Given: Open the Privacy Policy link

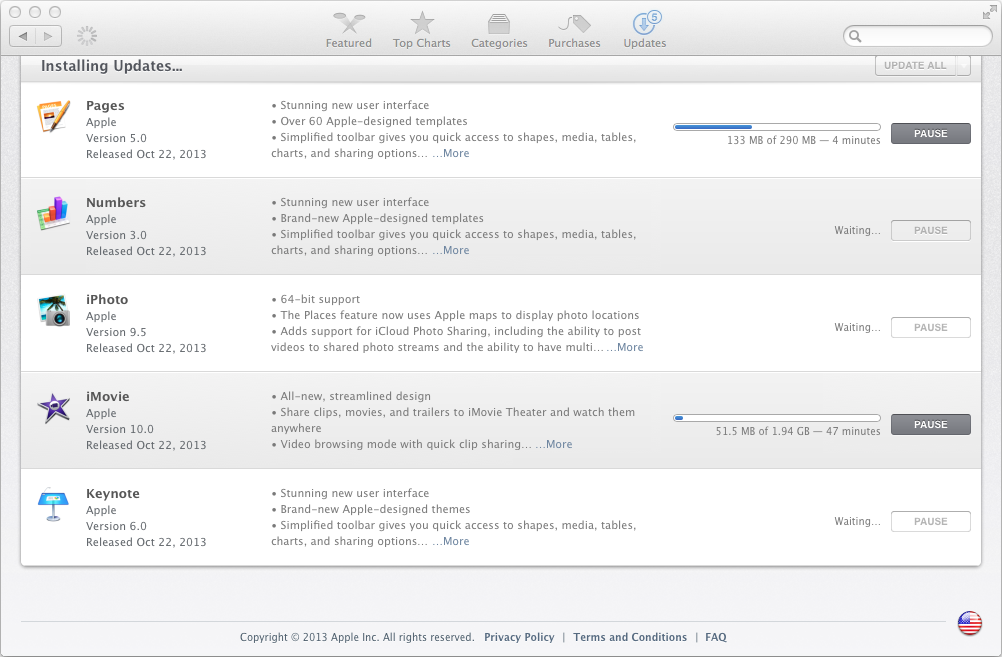Looking at the screenshot, I should click(x=519, y=637).
